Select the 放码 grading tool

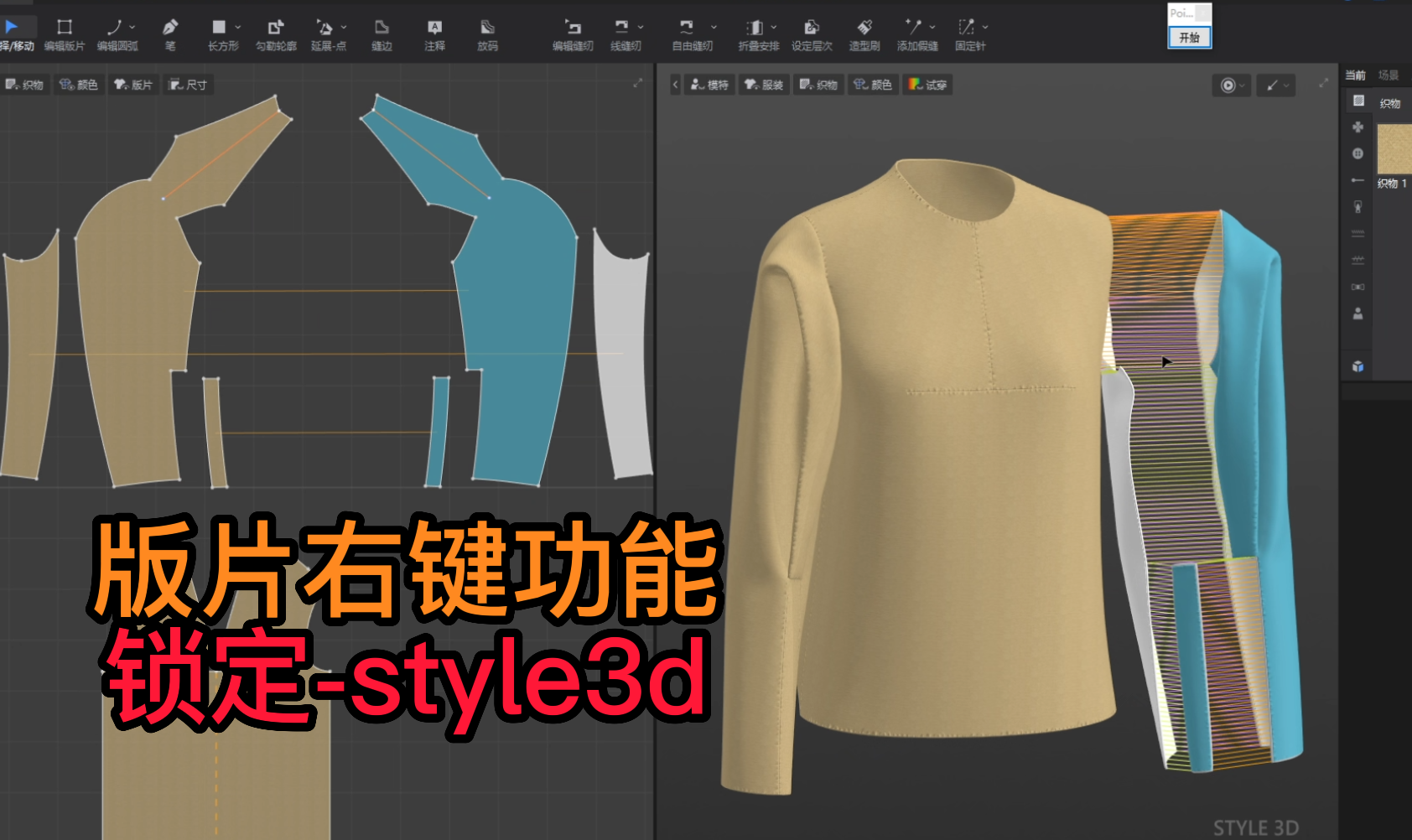click(x=487, y=35)
